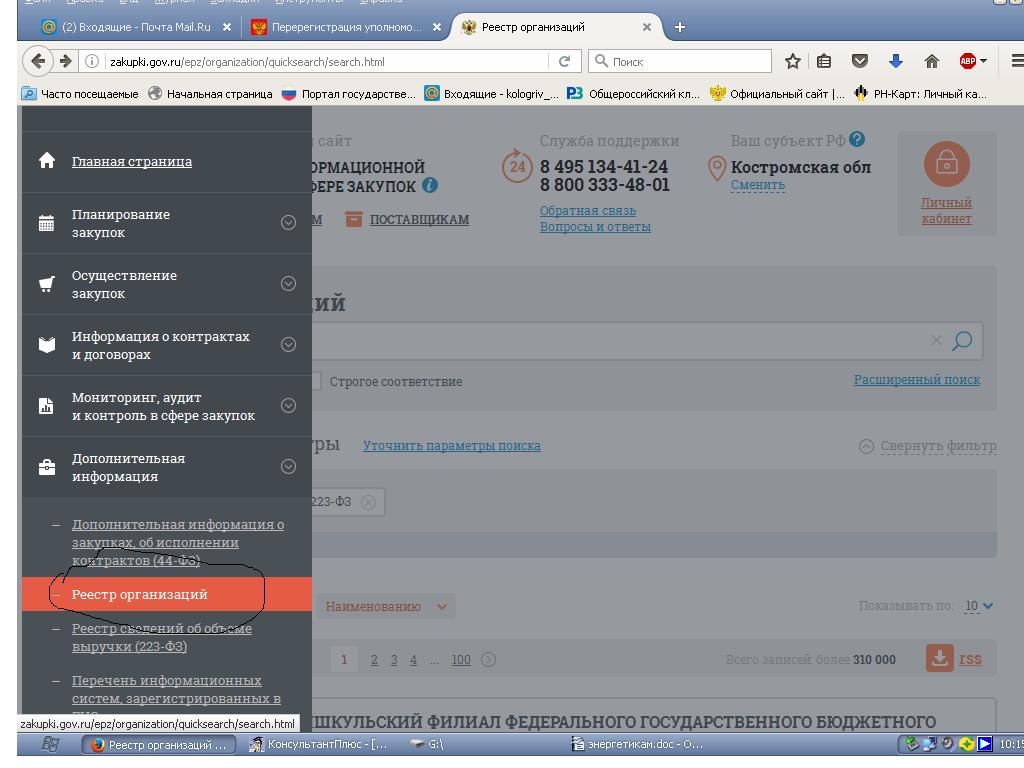Go to results page 2
Image resolution: width=1024 pixels, height=768 pixels.
click(374, 660)
